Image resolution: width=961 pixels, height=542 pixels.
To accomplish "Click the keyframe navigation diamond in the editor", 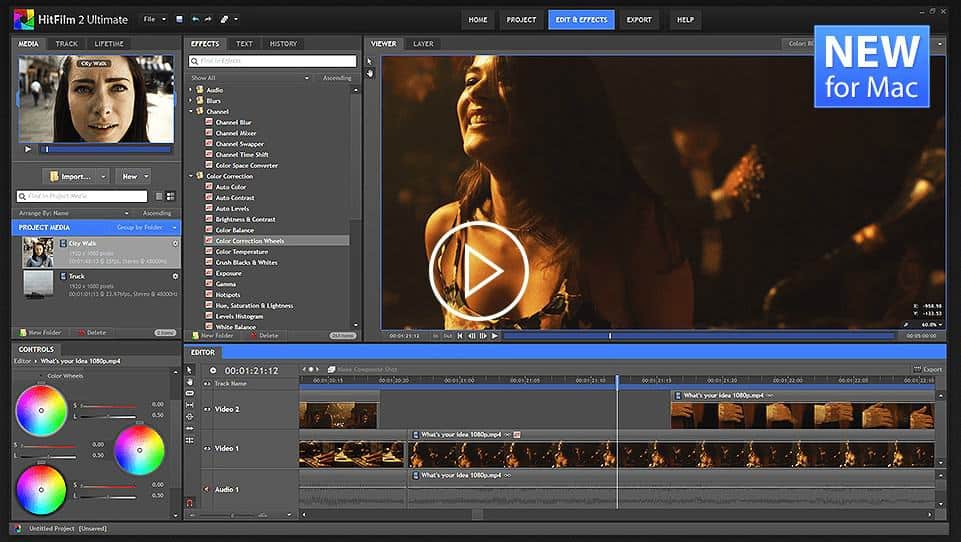I will (311, 369).
